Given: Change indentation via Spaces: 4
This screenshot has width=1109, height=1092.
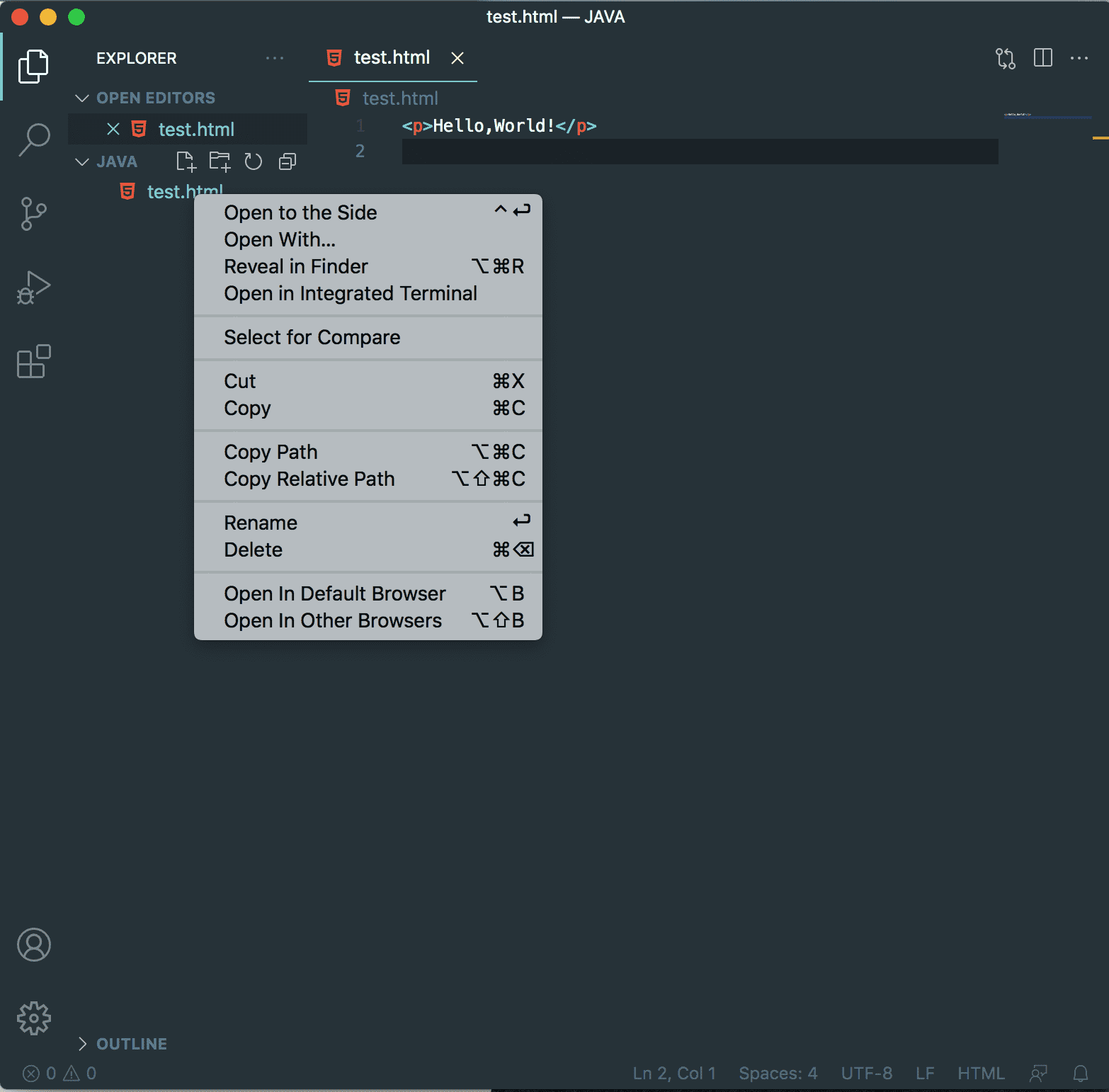Looking at the screenshot, I should [778, 1074].
